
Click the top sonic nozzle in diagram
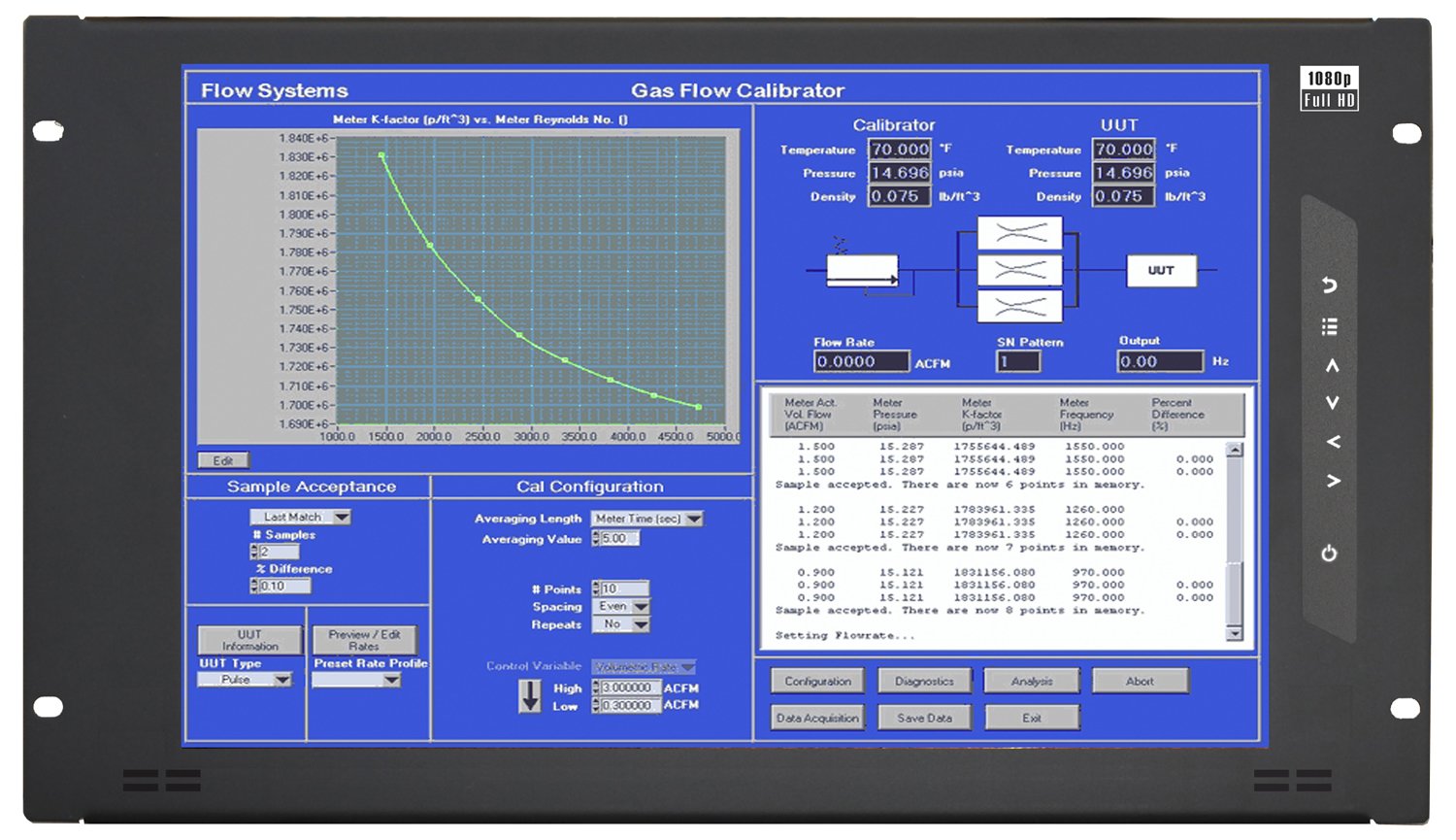[x=1019, y=233]
